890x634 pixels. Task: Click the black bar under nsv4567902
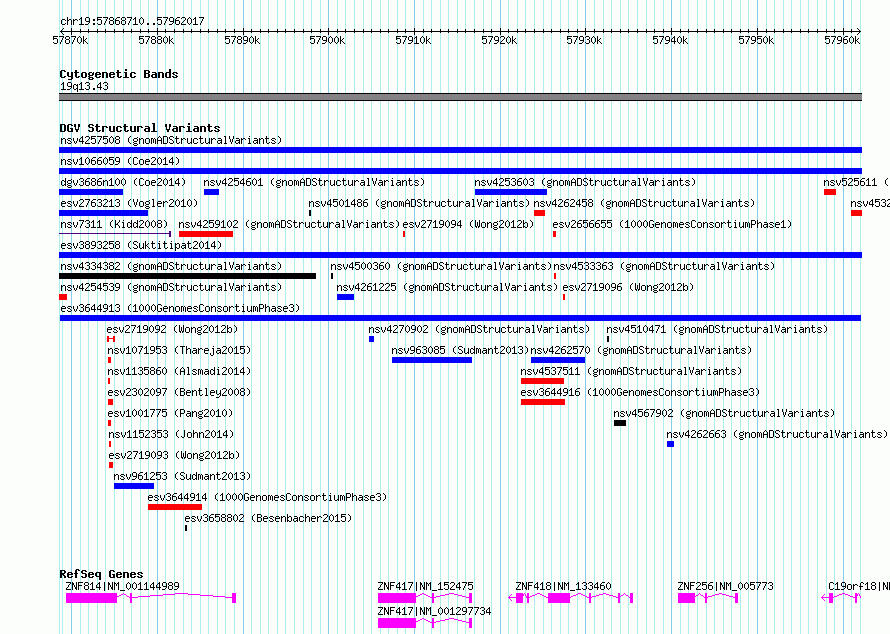(x=620, y=423)
